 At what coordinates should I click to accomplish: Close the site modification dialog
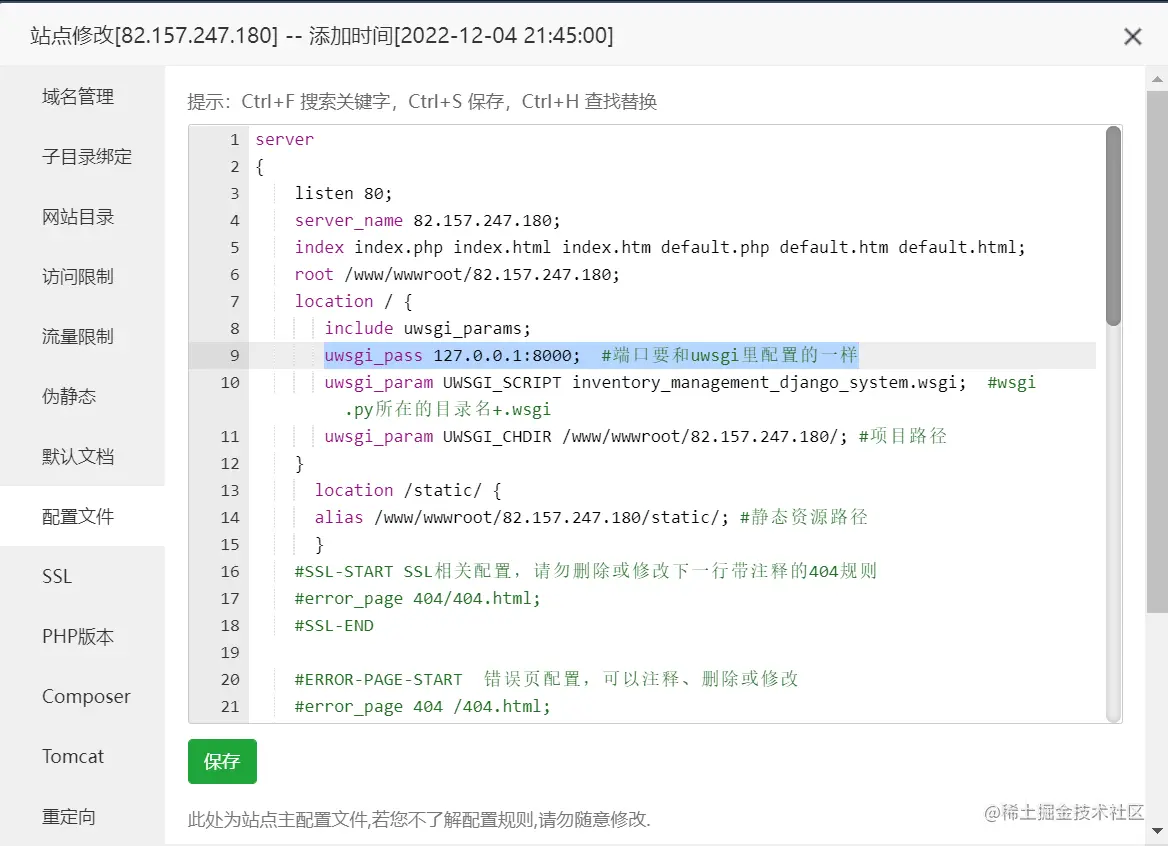click(1133, 36)
